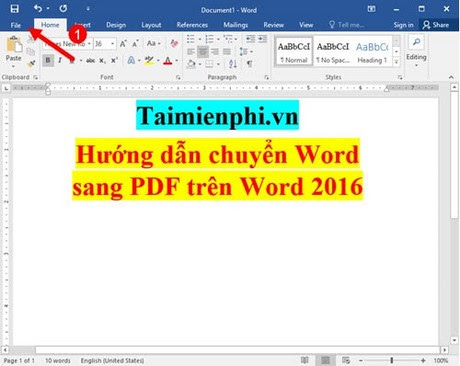Toggle center alignment button
This screenshot has width=460, height=366.
[203, 52]
